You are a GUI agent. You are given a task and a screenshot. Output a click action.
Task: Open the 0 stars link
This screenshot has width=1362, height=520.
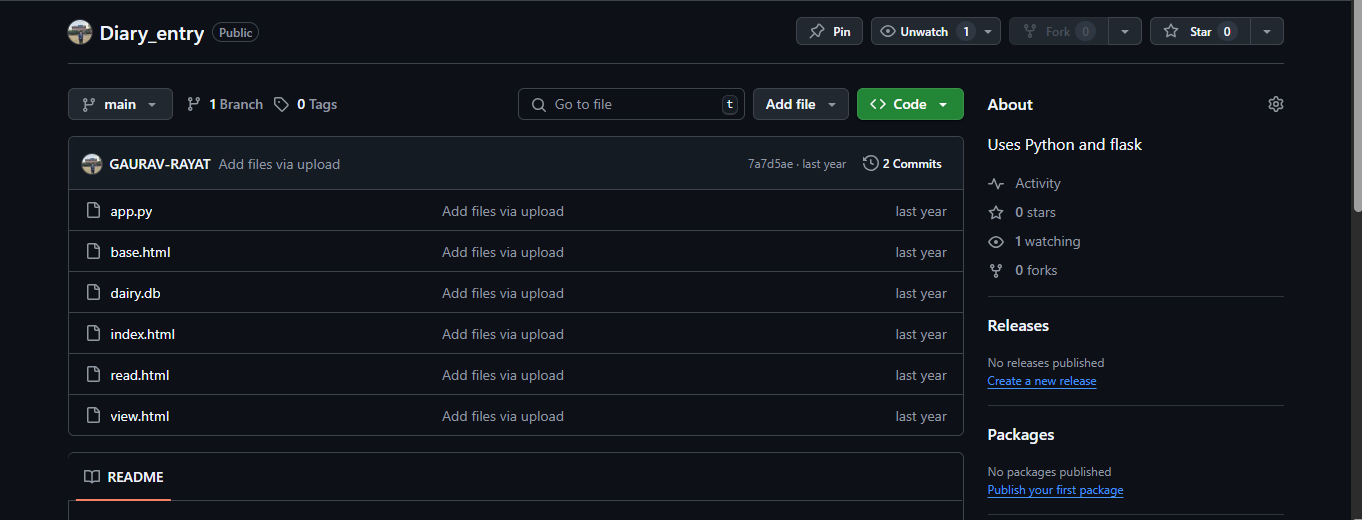click(x=1022, y=212)
